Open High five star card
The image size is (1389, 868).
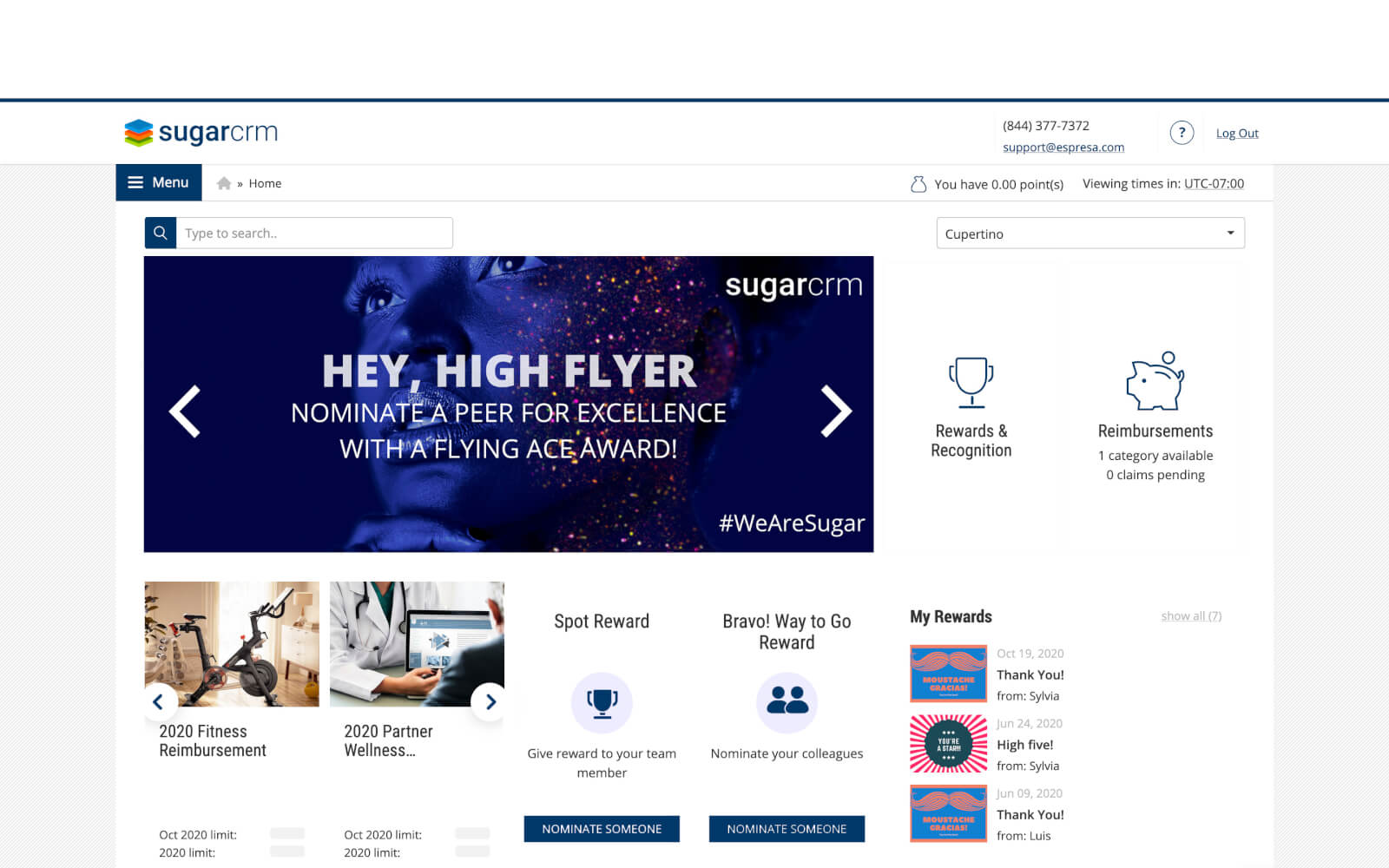948,744
